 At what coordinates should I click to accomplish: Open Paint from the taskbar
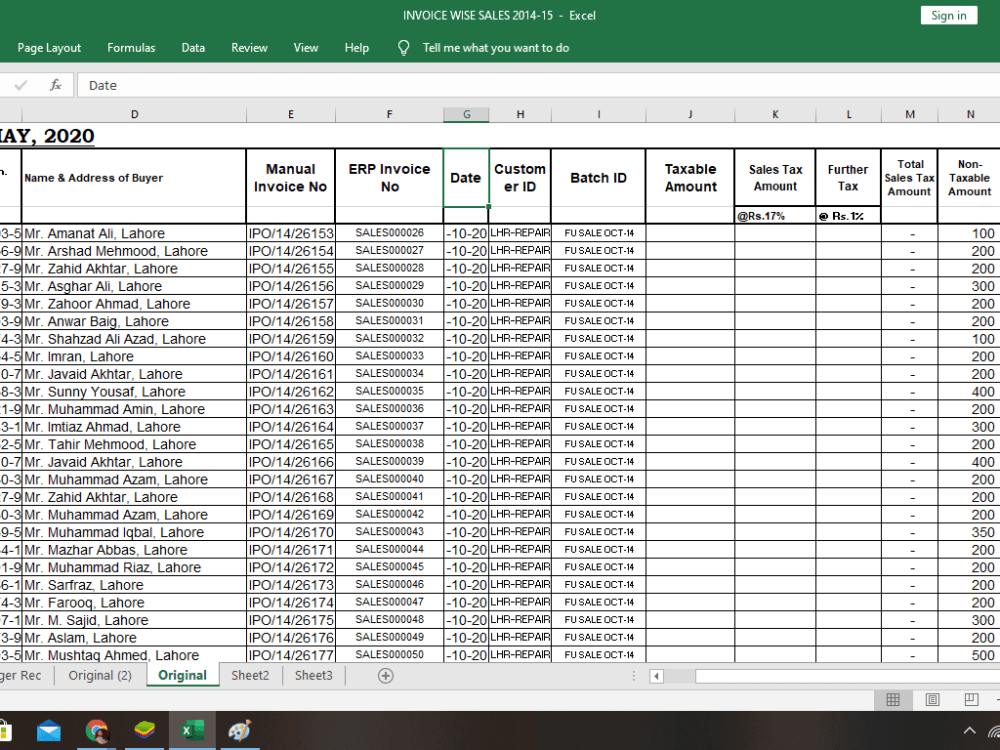(240, 731)
